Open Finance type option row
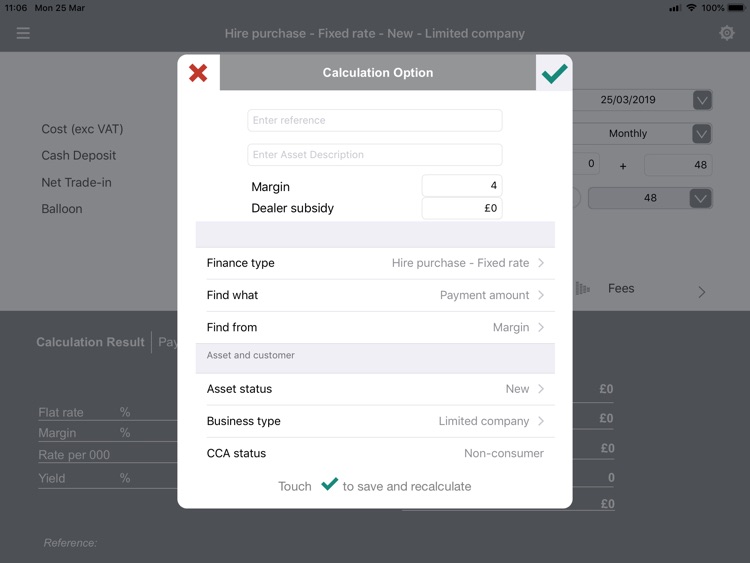The image size is (750, 563). pos(375,263)
